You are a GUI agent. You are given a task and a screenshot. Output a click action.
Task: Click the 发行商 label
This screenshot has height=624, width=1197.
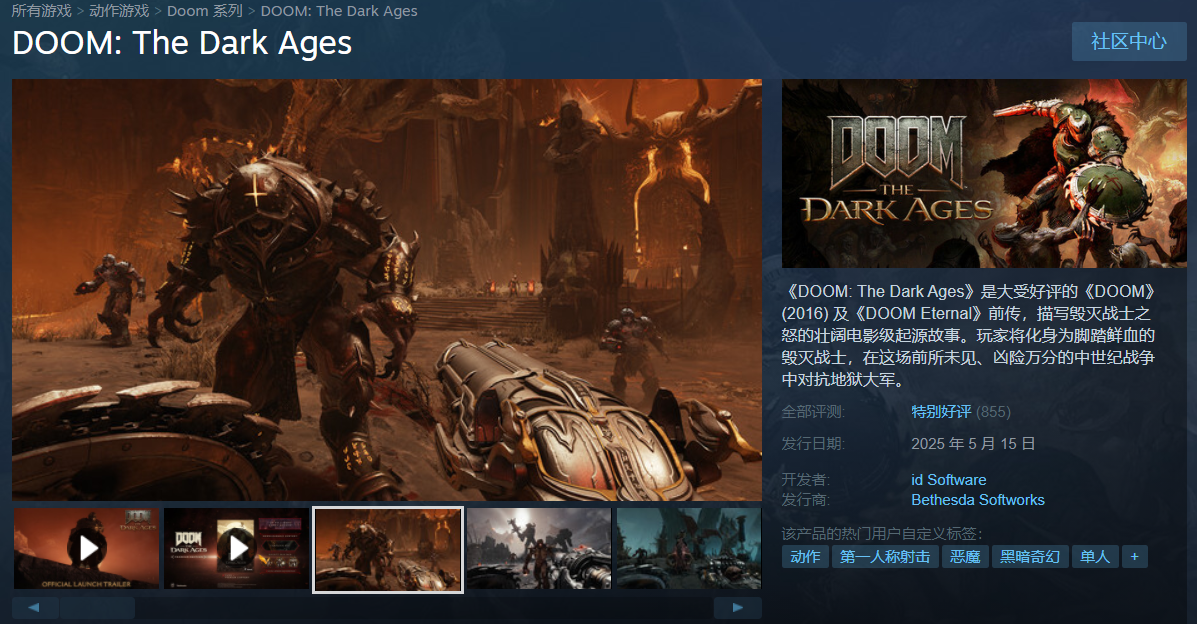(805, 500)
